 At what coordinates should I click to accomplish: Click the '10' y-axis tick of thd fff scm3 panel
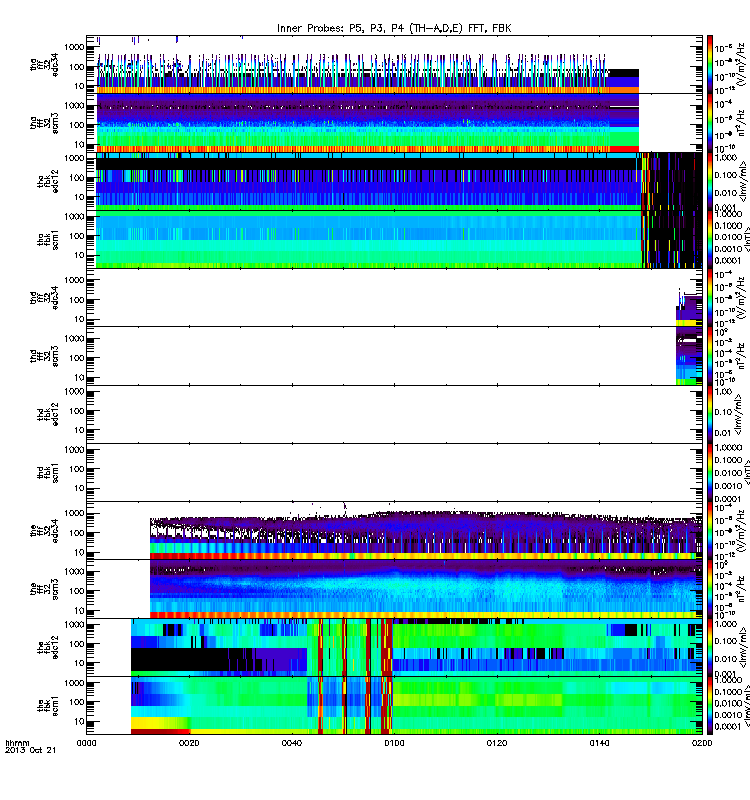pos(79,378)
